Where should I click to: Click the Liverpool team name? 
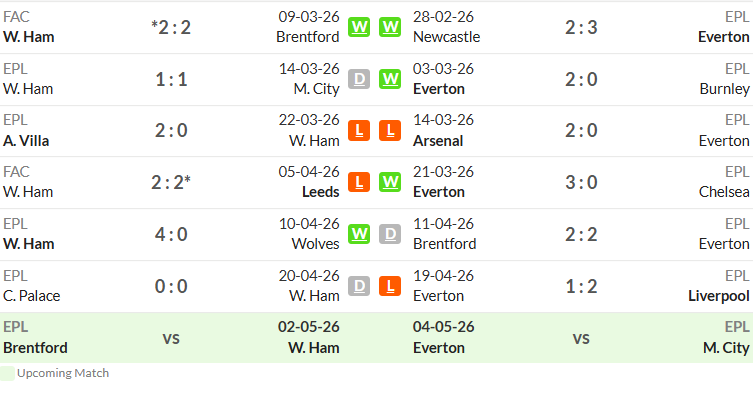click(x=718, y=296)
